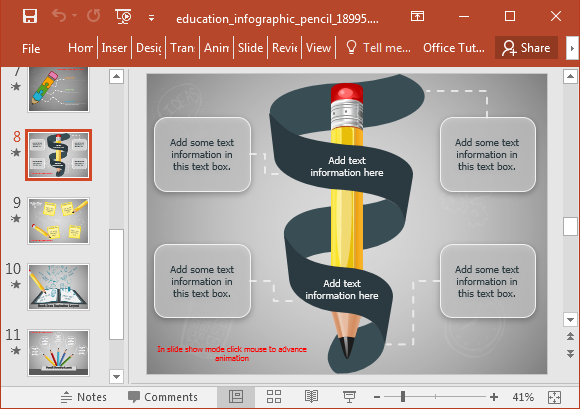Click the Undo arrow icon
The width and height of the screenshot is (580, 409).
click(59, 16)
